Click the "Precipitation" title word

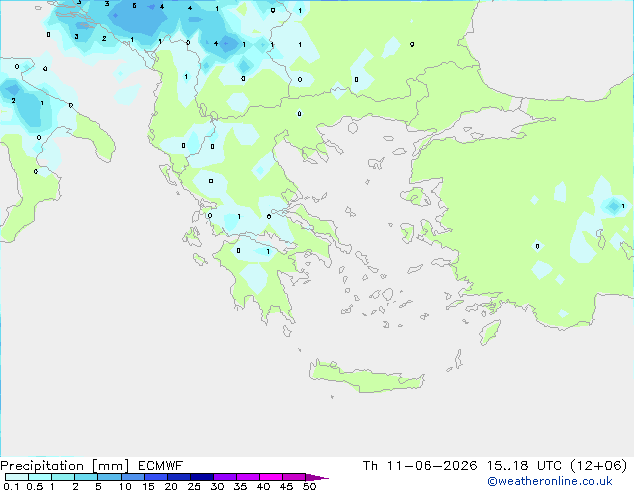pyautogui.click(x=42, y=466)
